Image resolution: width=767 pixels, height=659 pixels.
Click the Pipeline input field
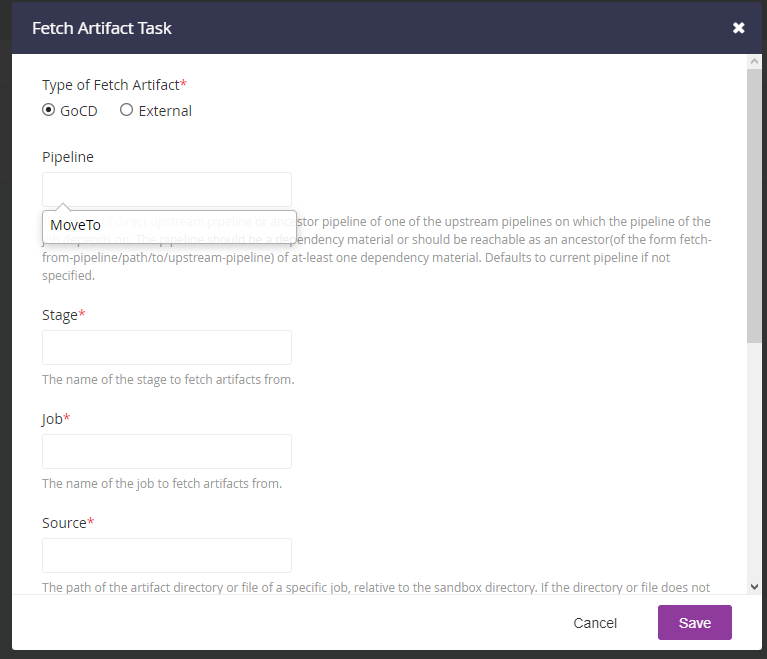(167, 189)
